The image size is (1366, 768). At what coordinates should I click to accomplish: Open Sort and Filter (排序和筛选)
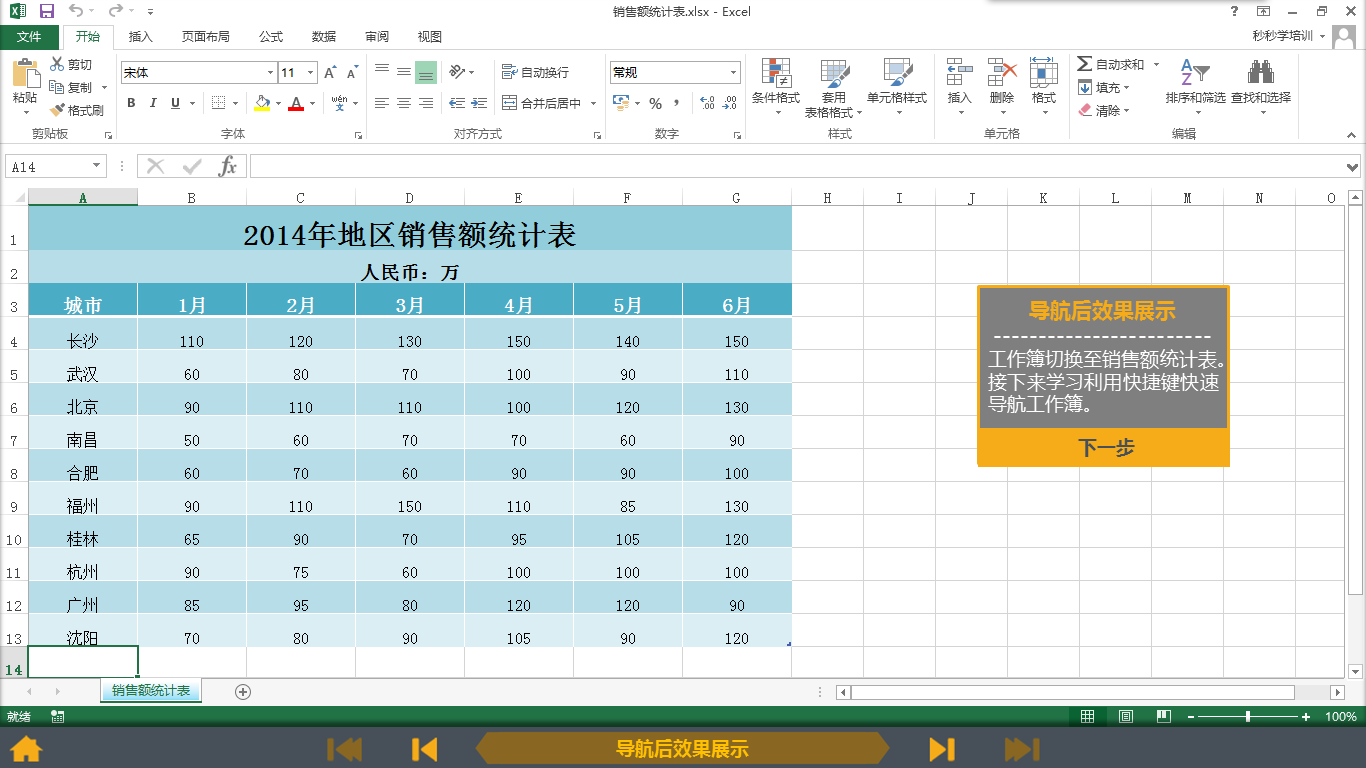click(1195, 87)
